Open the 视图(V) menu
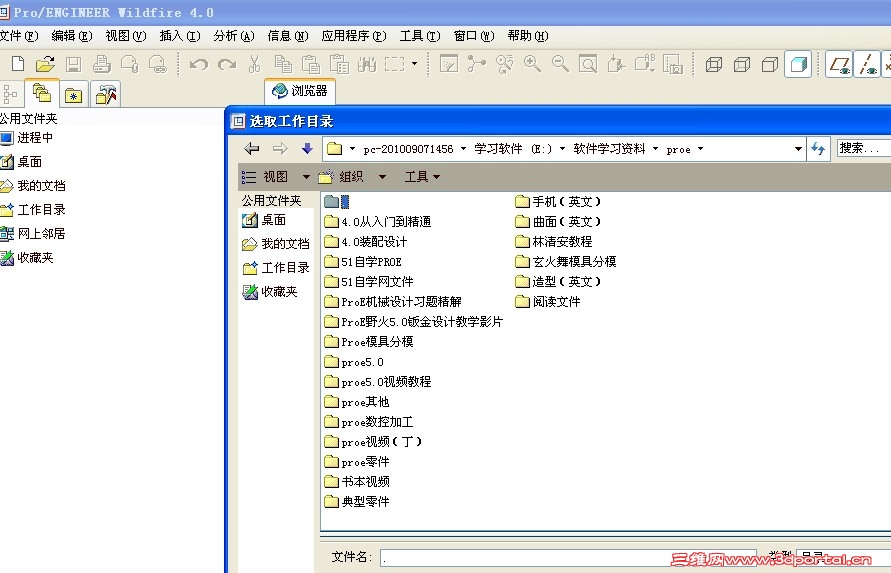The height and width of the screenshot is (573, 891). coord(126,36)
